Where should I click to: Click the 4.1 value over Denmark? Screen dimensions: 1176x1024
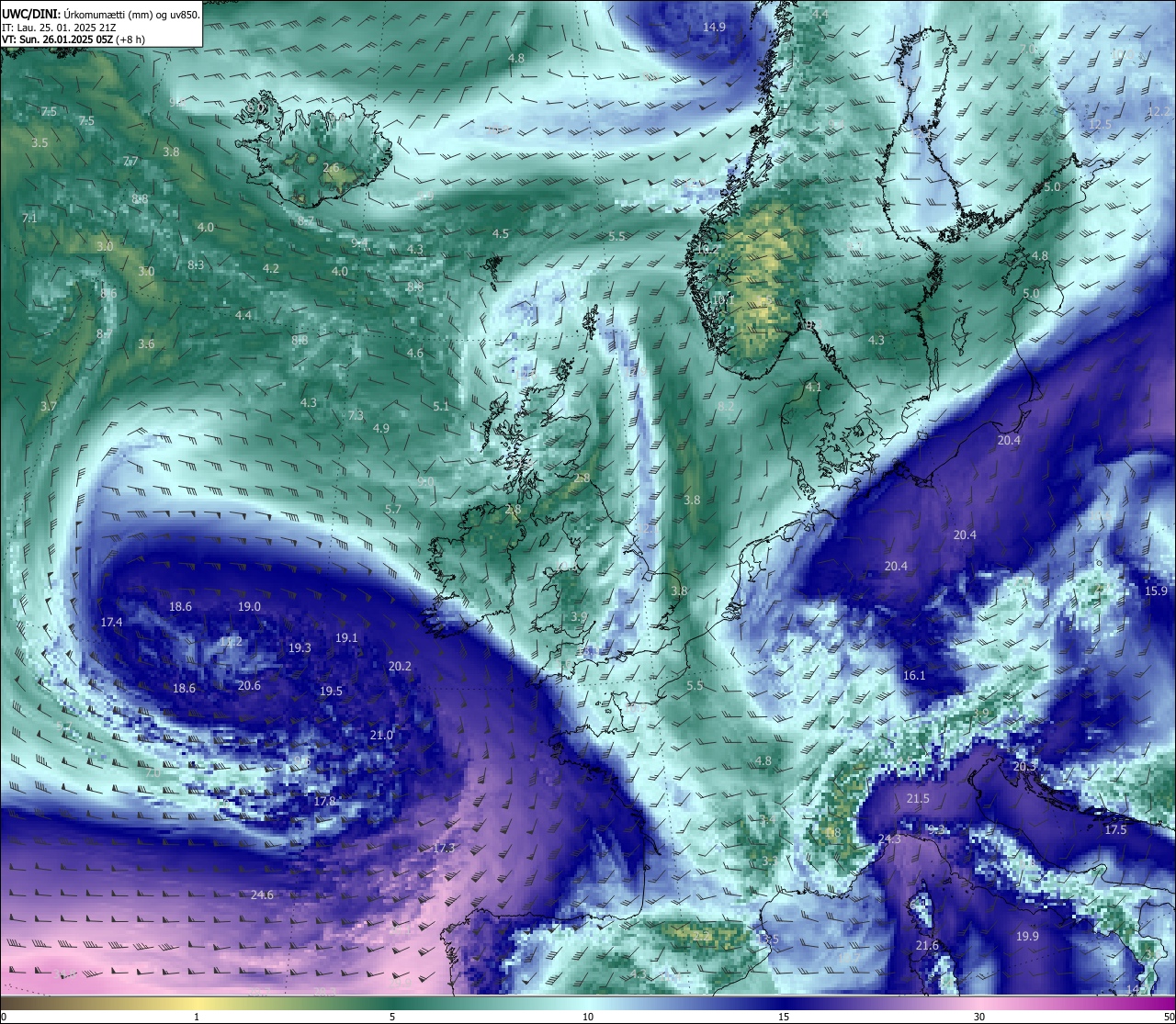click(x=813, y=387)
